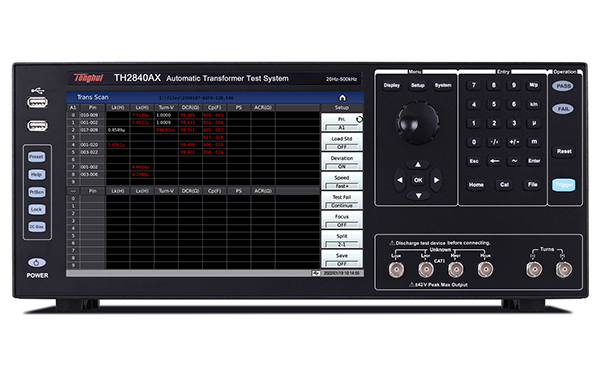The height and width of the screenshot is (367, 600).
Task: Click the right arrow navigation key
Action: [436, 180]
